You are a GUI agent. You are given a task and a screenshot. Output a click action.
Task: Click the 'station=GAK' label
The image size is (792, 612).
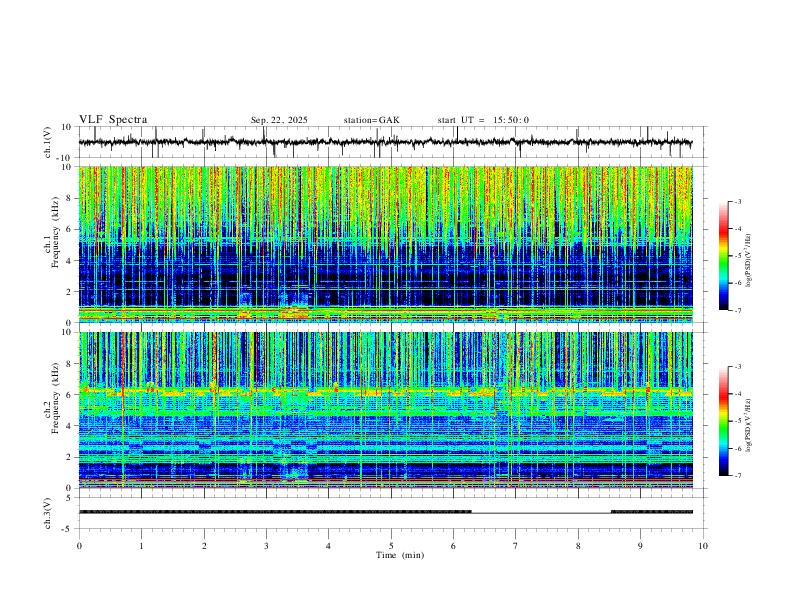(x=371, y=120)
